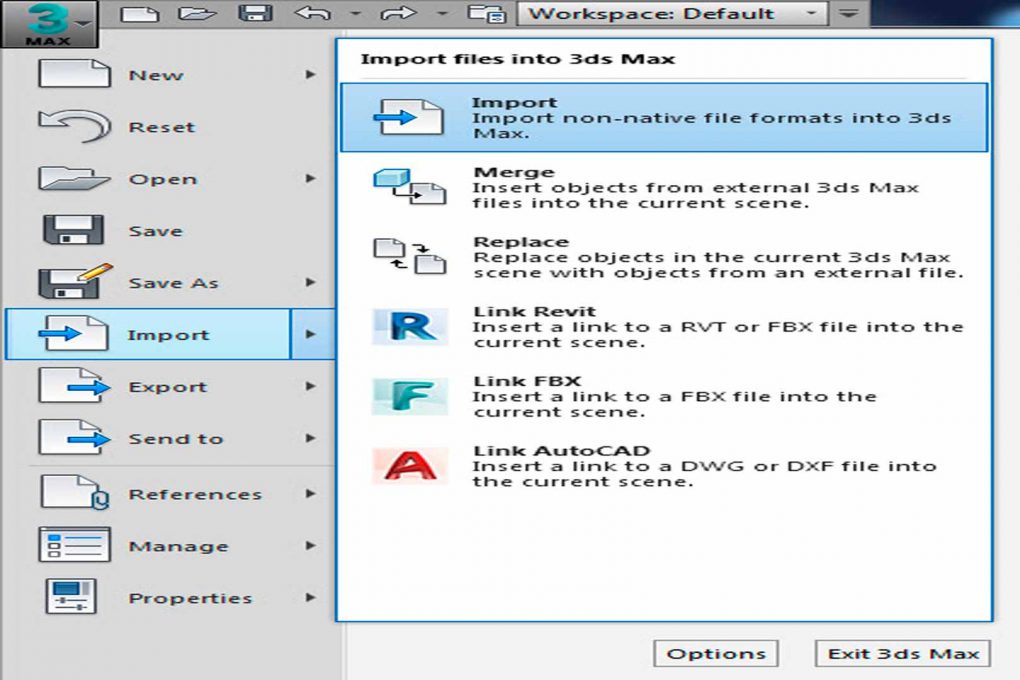Viewport: 1020px width, 680px height.
Task: Open the References menu item
Action: [194, 493]
